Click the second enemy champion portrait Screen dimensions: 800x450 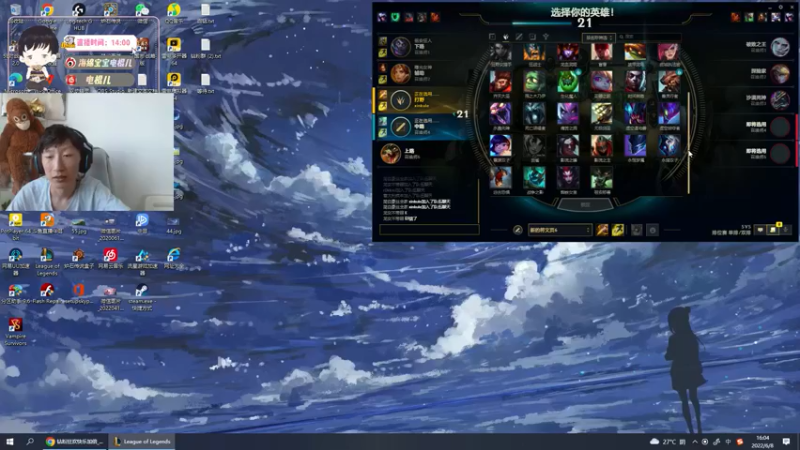780,73
